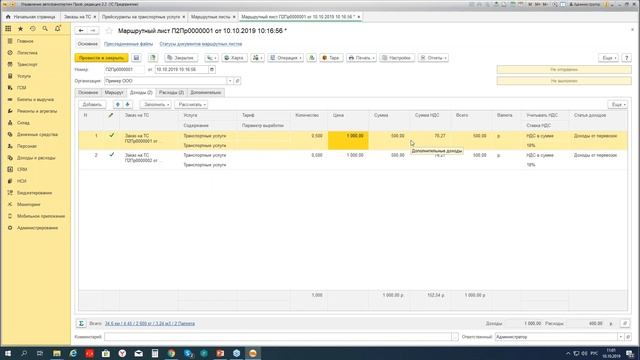Click the Карта button
Image resolution: width=640 pixels, height=360 pixels.
coord(234,58)
